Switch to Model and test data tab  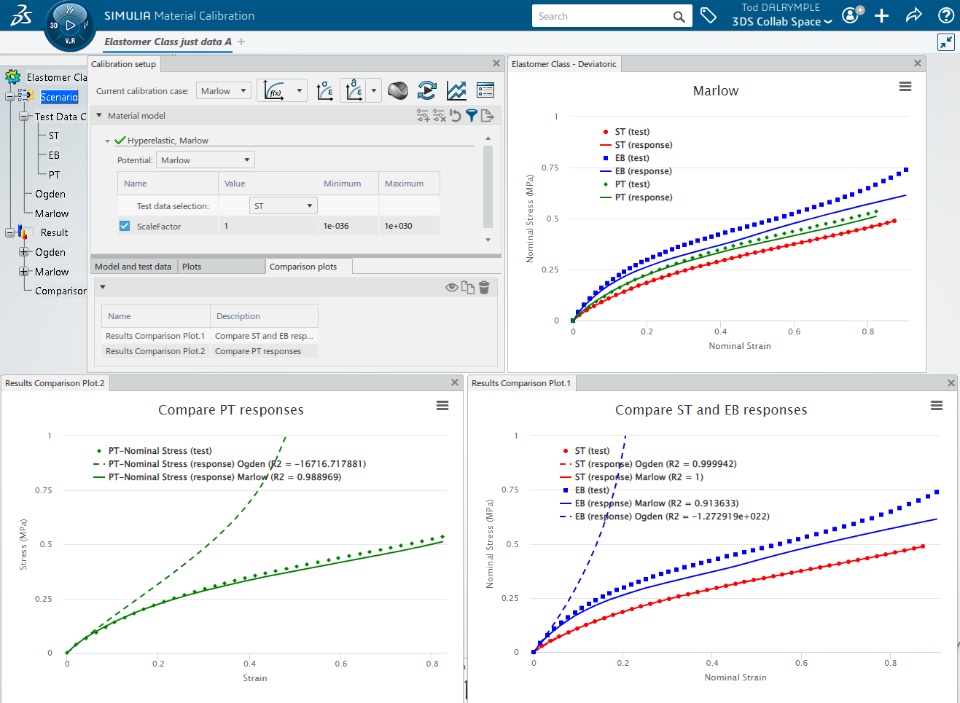[x=133, y=266]
